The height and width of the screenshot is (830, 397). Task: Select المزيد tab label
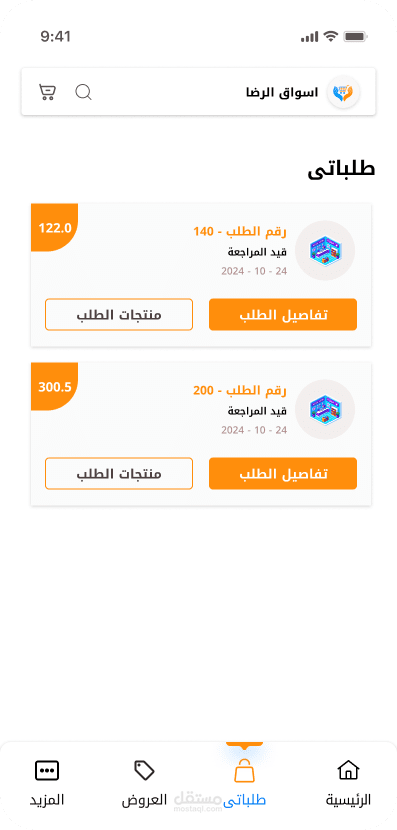click(x=47, y=799)
